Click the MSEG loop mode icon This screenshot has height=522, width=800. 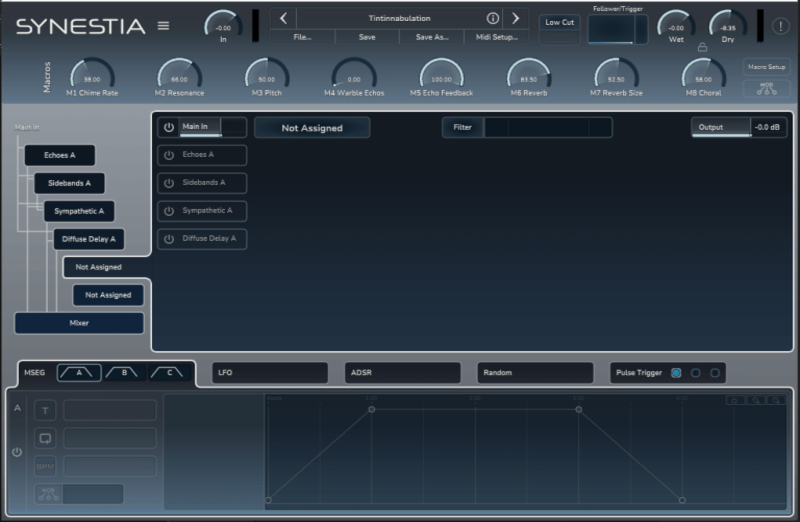45,438
